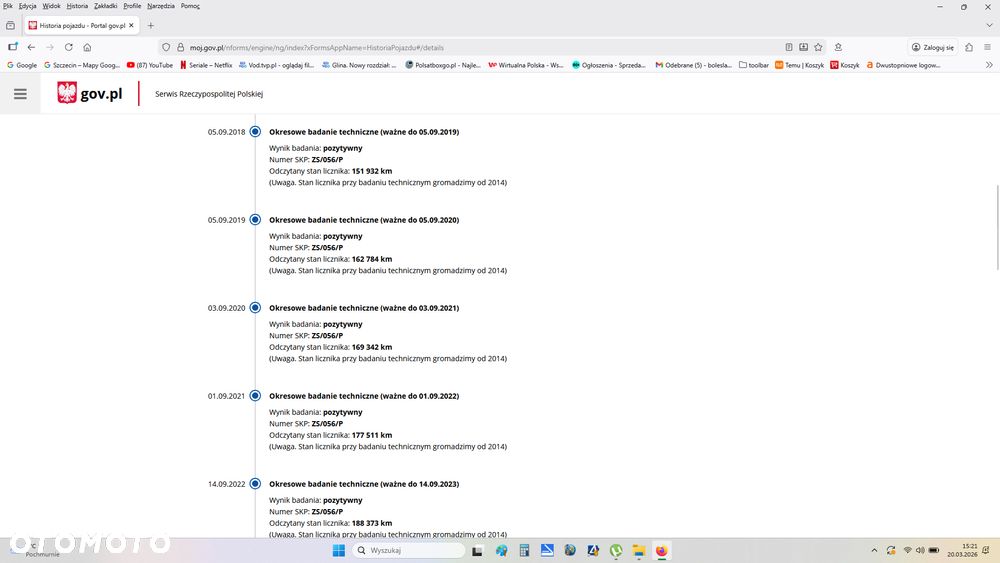The image size is (1000, 563).
Task: Show more bookmarks chevron
Action: [989, 65]
